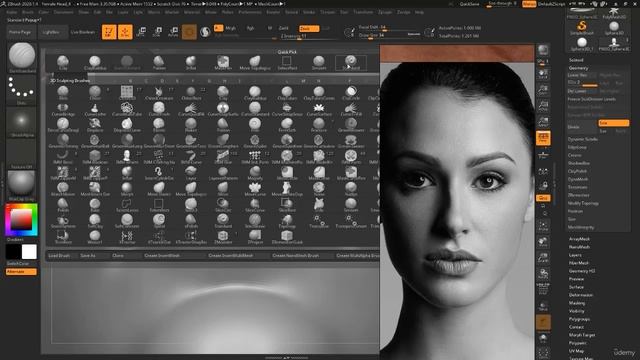
Task: Pick the Displace brush
Action: pyautogui.click(x=95, y=124)
